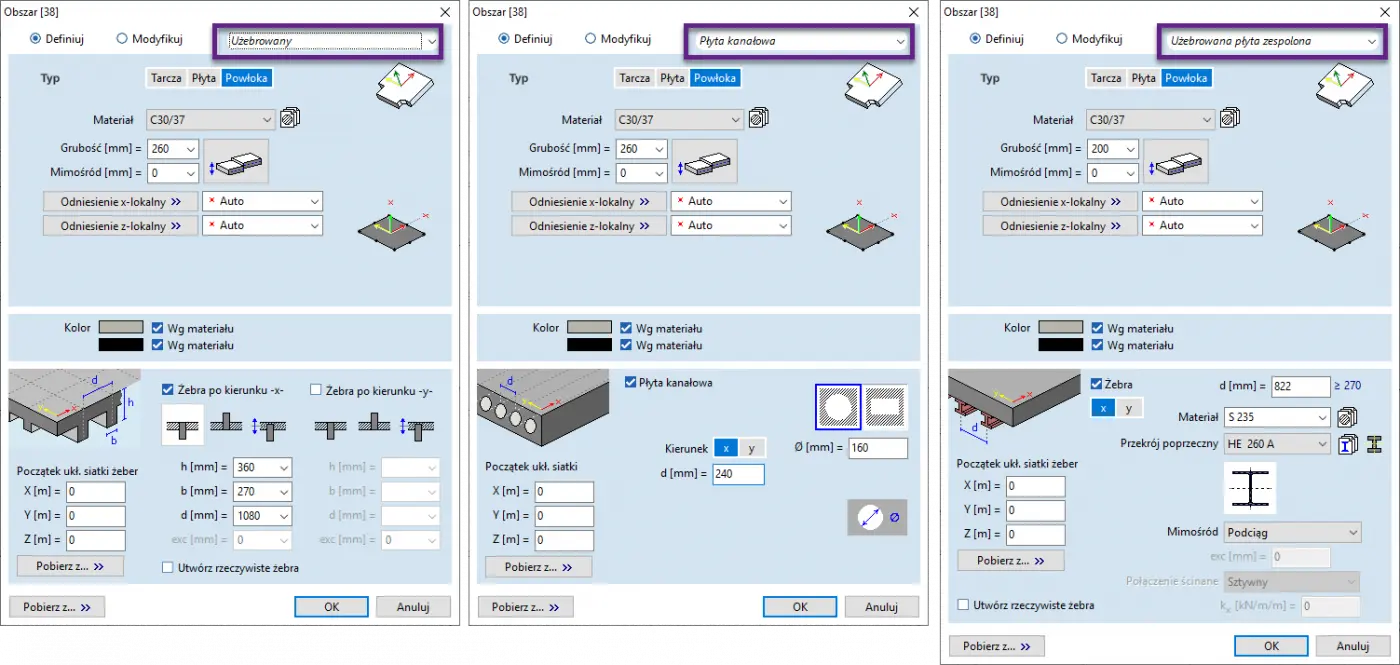
Task: Switch to Płyta tab in Użebrowany dialog
Action: (203, 78)
